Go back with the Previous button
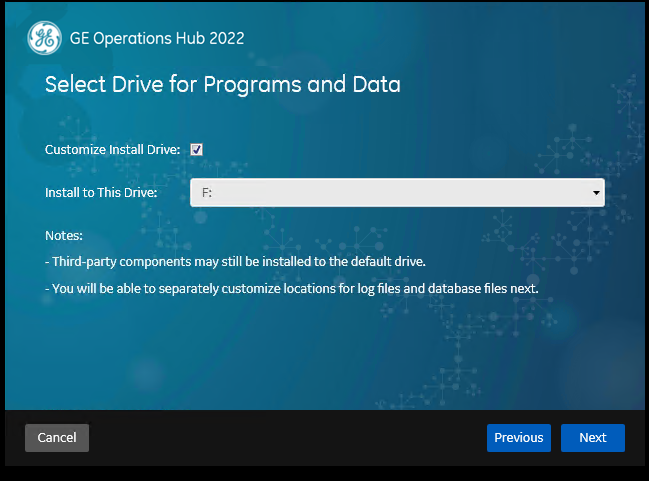The height and width of the screenshot is (481, 649). [519, 438]
